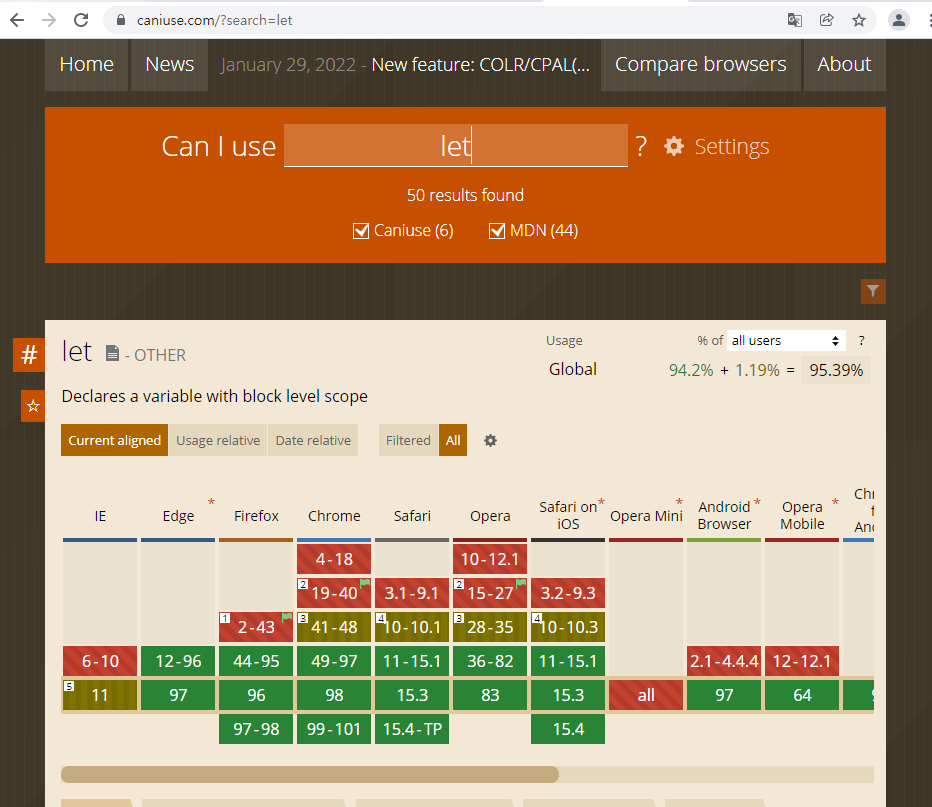Viewport: 932px width, 807px height.
Task: Click the browser address bar
Action: click(440, 20)
